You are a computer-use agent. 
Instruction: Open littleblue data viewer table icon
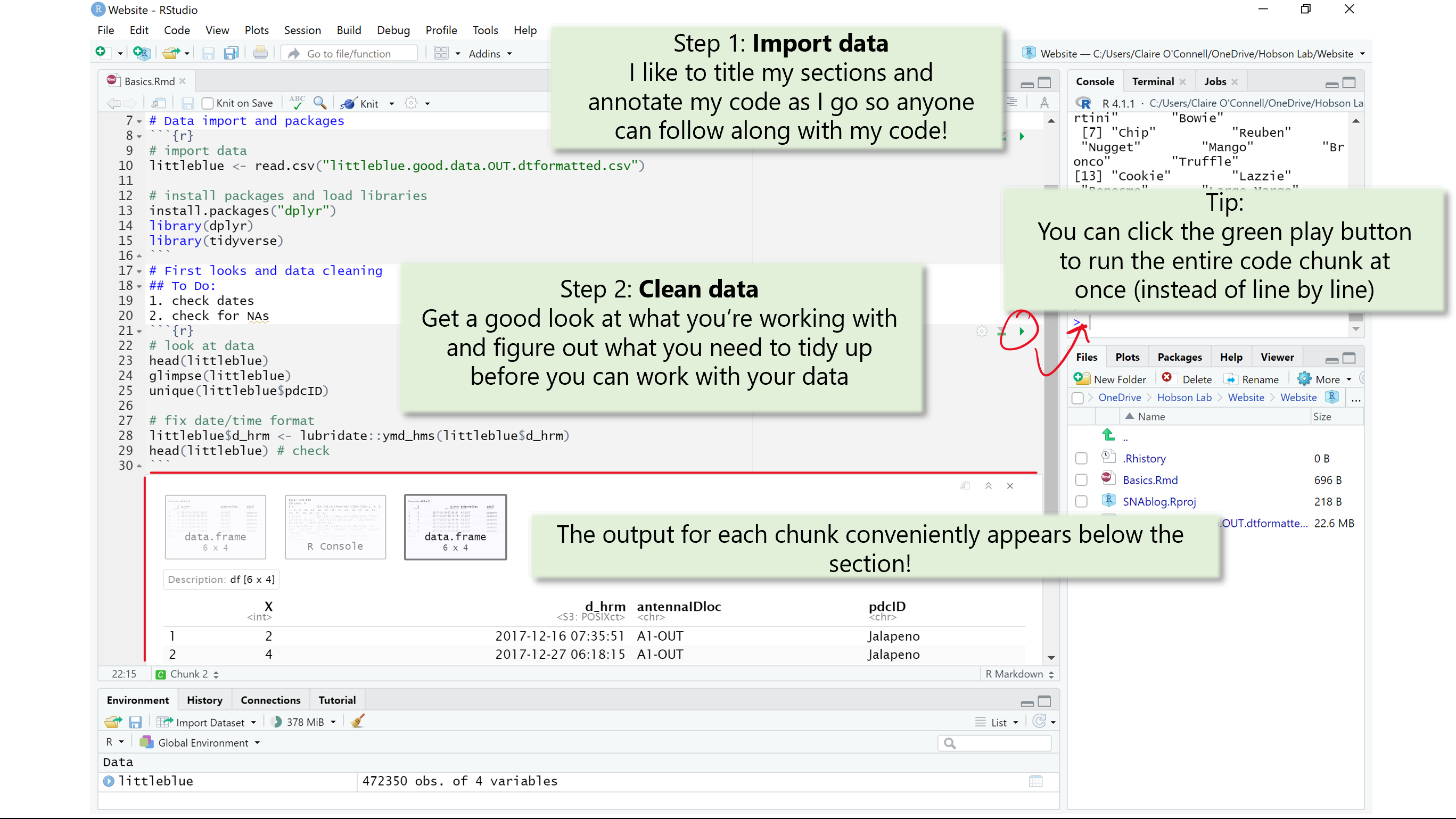tap(1035, 781)
